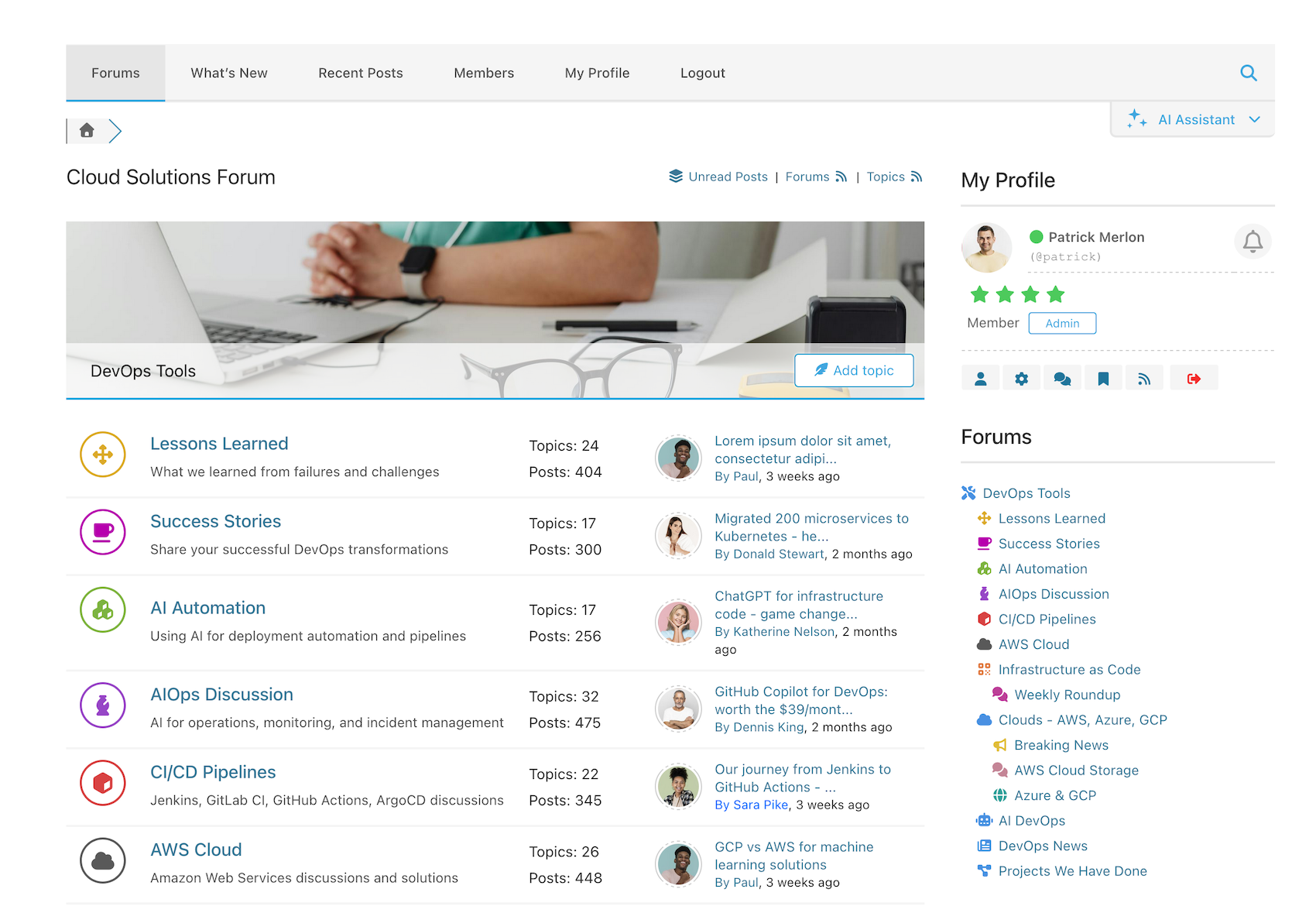This screenshot has width=1316, height=913.
Task: Click the user profile person icon
Action: (980, 379)
